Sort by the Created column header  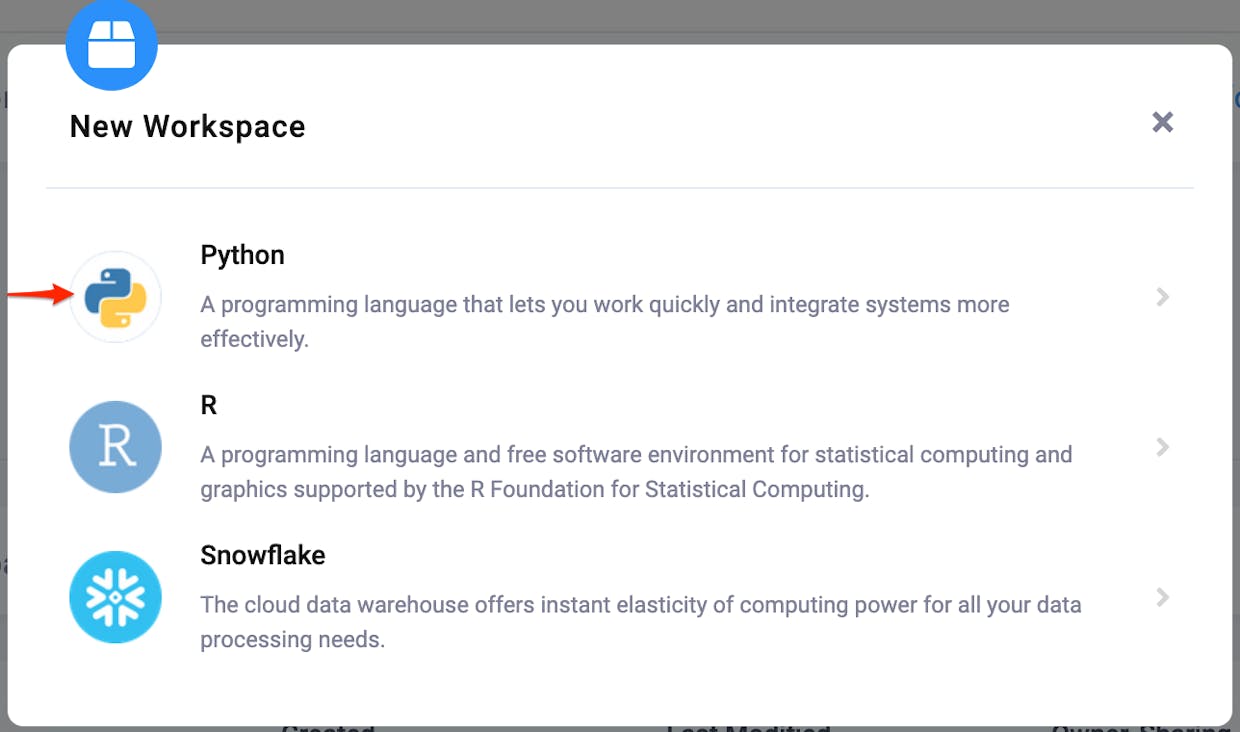328,728
